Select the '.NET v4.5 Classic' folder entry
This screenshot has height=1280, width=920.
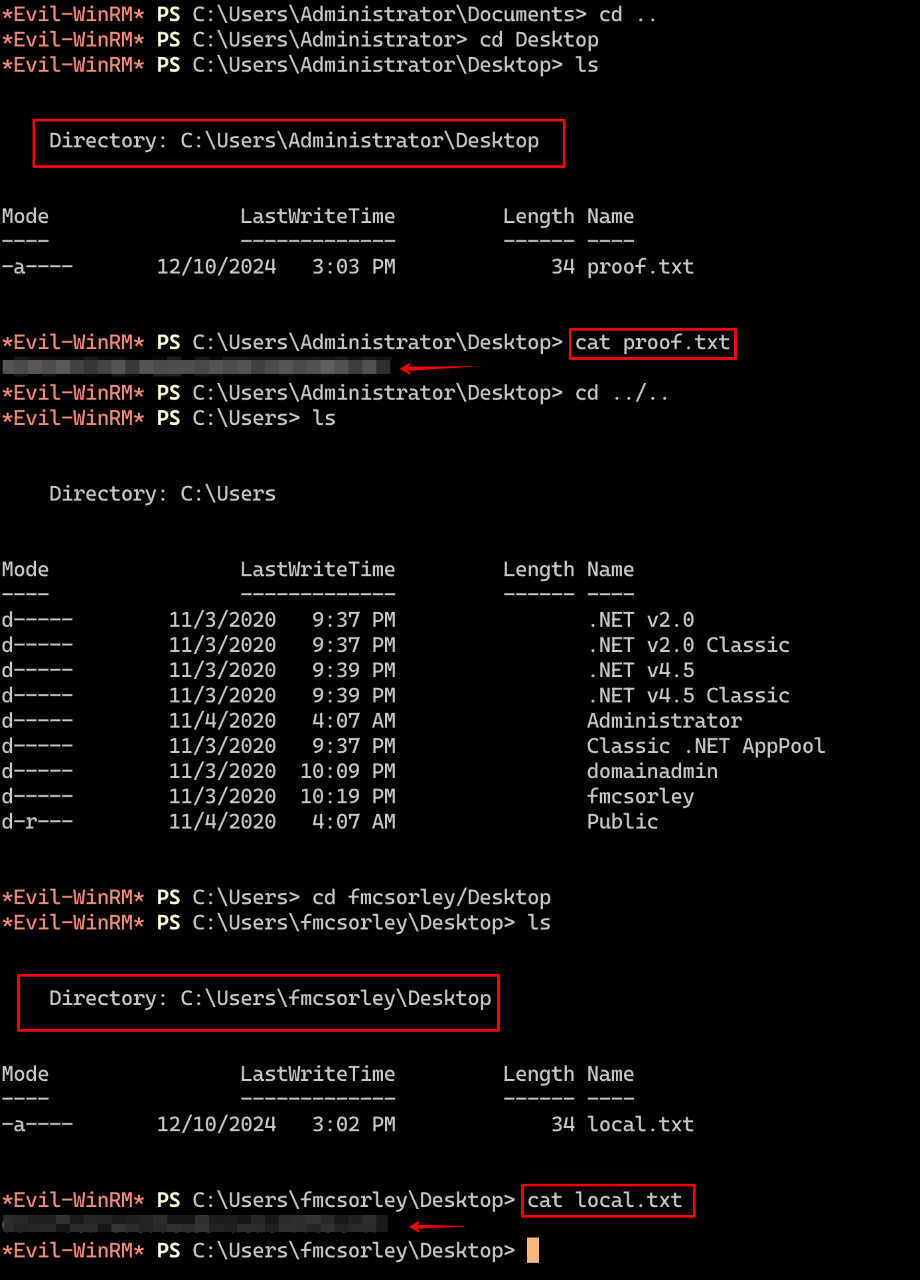coord(688,696)
